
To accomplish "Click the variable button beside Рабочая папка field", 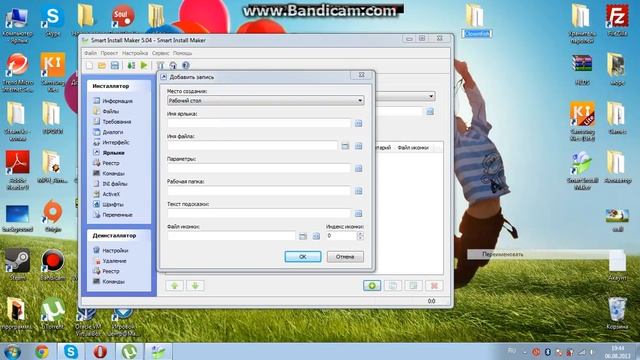I will (358, 191).
